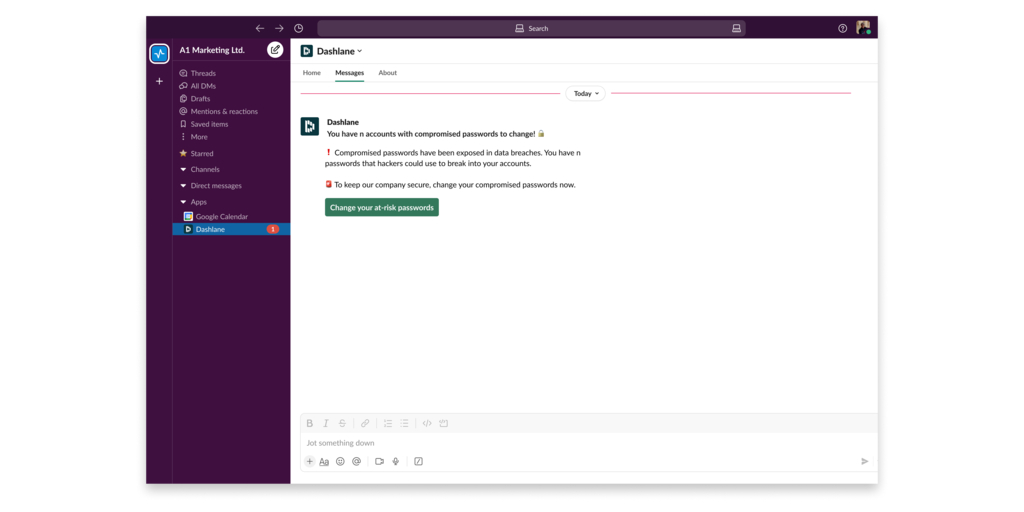The height and width of the screenshot is (512, 1024).
Task: Toggle strikethrough text formatting
Action: 342,423
